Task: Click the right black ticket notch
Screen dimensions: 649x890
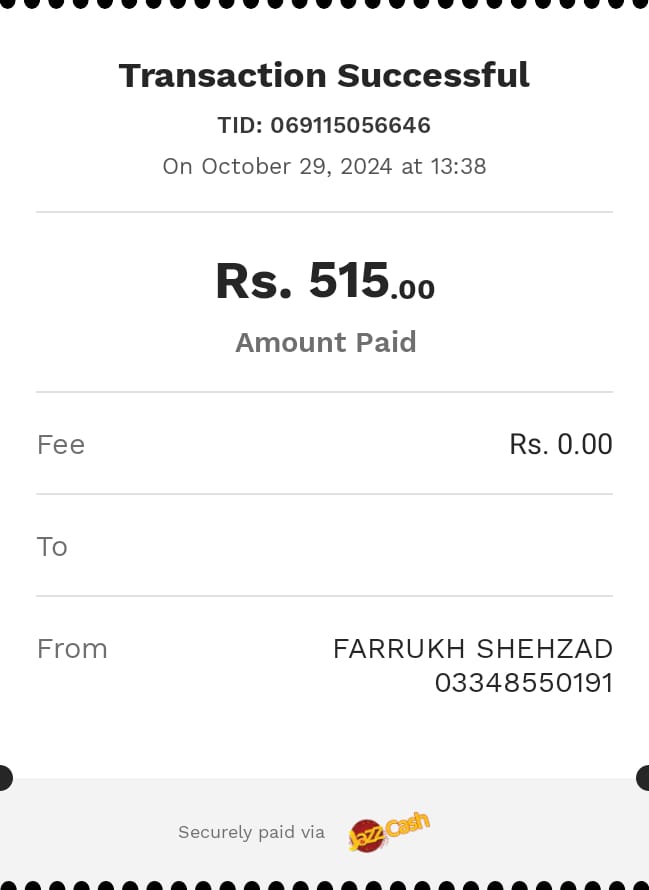Action: (643, 777)
